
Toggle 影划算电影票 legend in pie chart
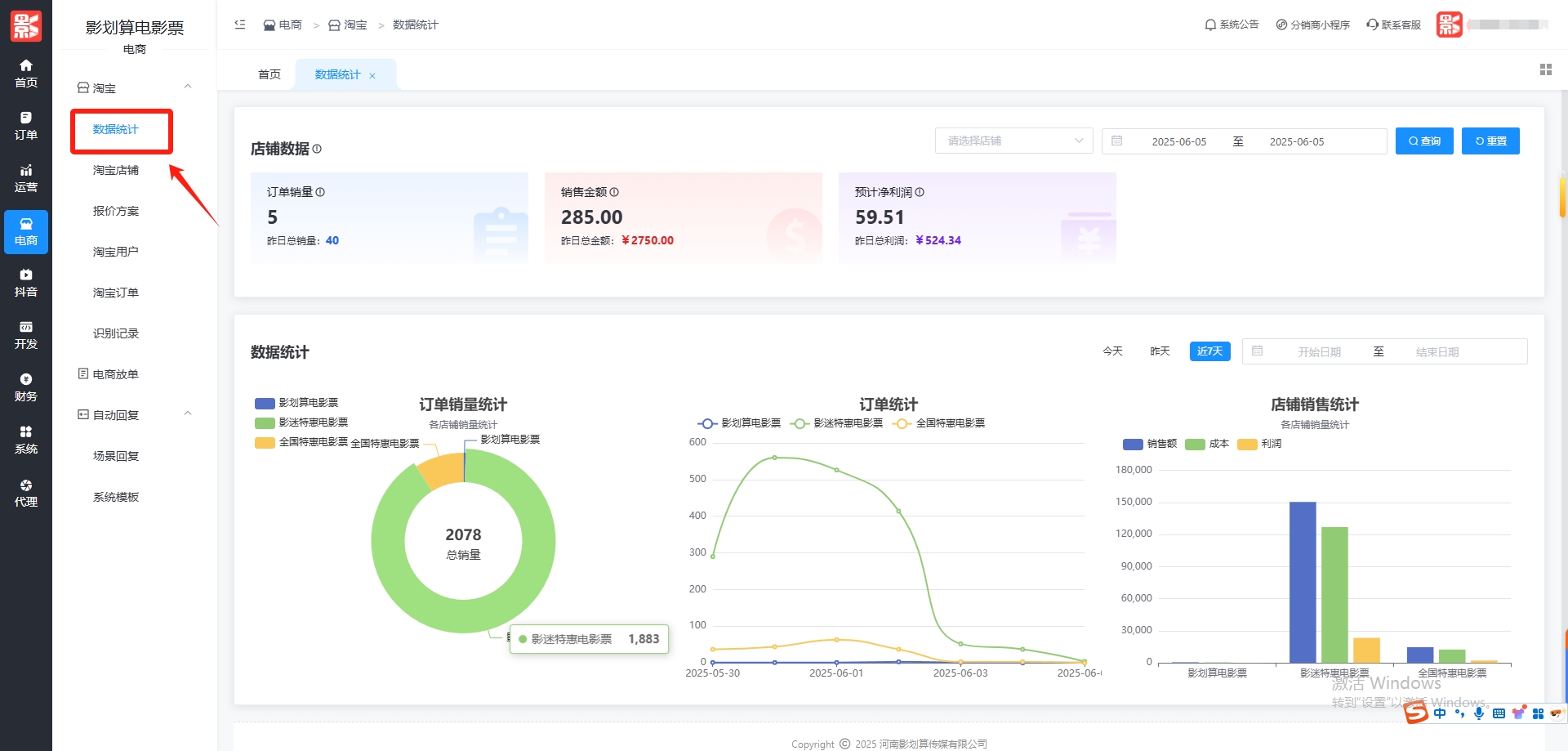(x=296, y=403)
